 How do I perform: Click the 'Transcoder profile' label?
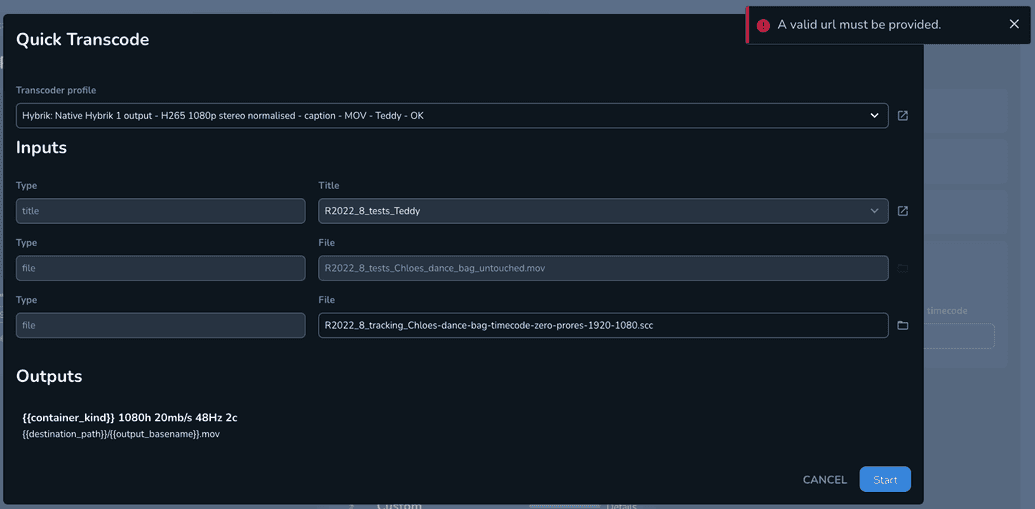57,90
